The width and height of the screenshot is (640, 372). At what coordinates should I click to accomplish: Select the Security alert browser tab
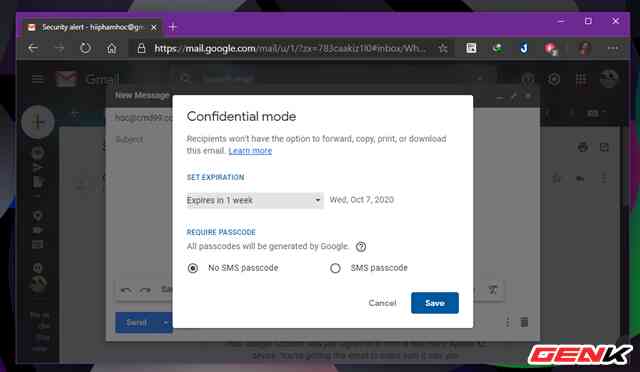tap(92, 27)
